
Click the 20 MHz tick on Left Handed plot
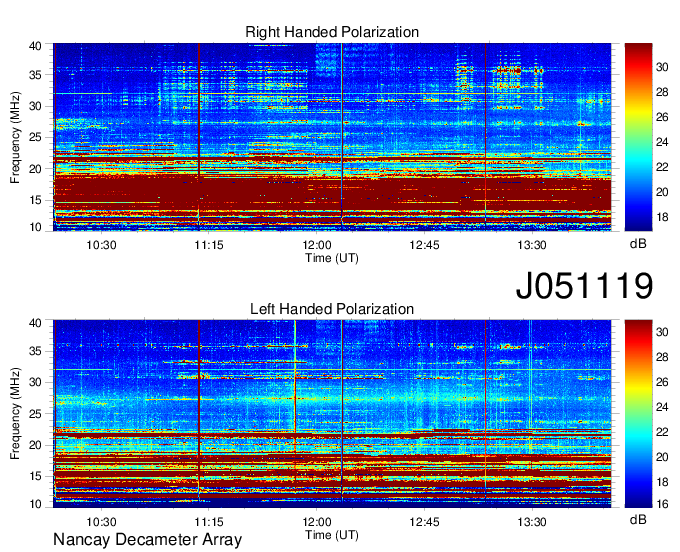36,445
